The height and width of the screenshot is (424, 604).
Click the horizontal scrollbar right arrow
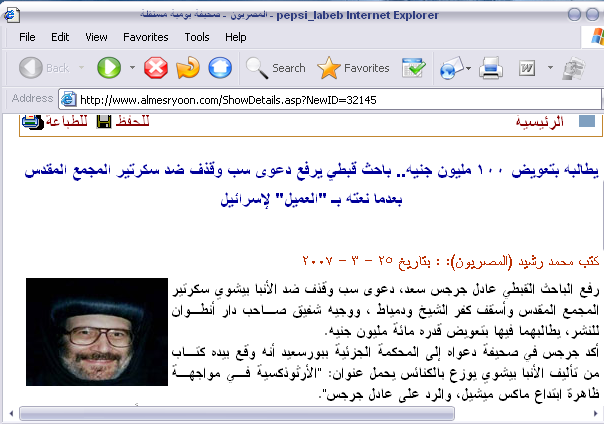pyautogui.click(x=596, y=414)
